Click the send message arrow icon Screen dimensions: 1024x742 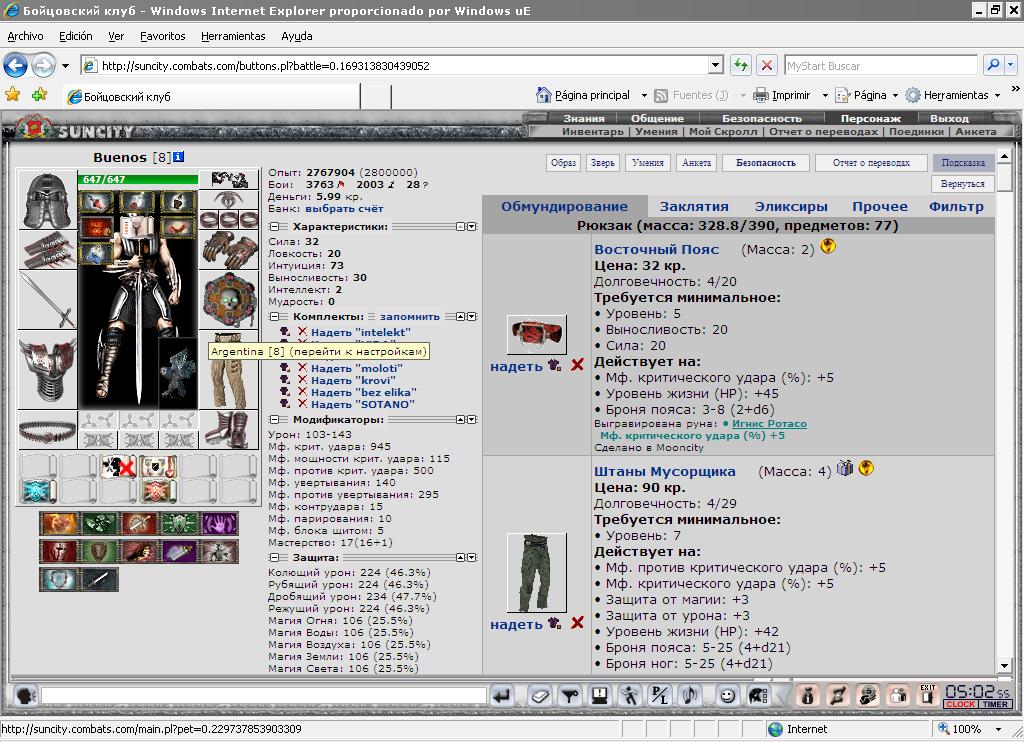click(x=502, y=696)
